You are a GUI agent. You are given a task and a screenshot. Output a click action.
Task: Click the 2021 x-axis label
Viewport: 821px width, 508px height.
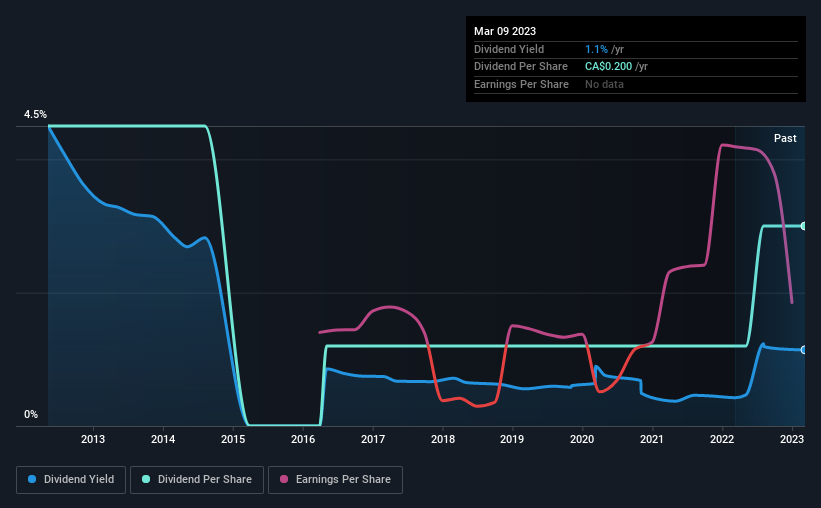coord(652,439)
